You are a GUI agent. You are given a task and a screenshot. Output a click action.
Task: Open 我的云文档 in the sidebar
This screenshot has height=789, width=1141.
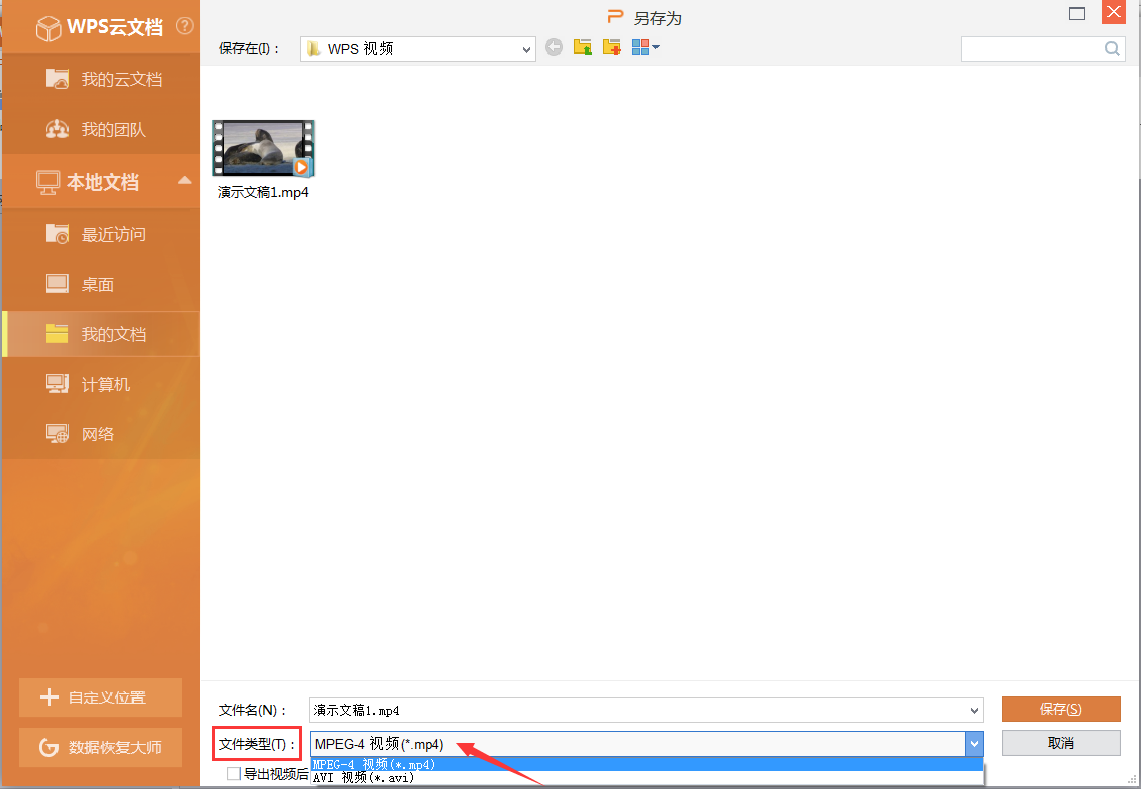(x=102, y=79)
